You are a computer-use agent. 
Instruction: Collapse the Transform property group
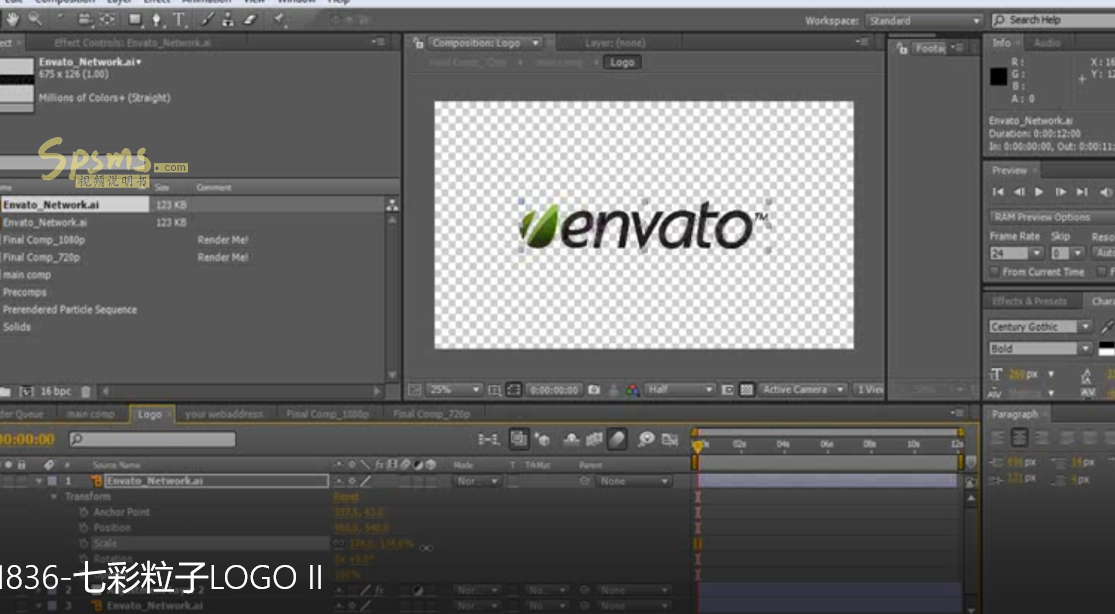[53, 497]
